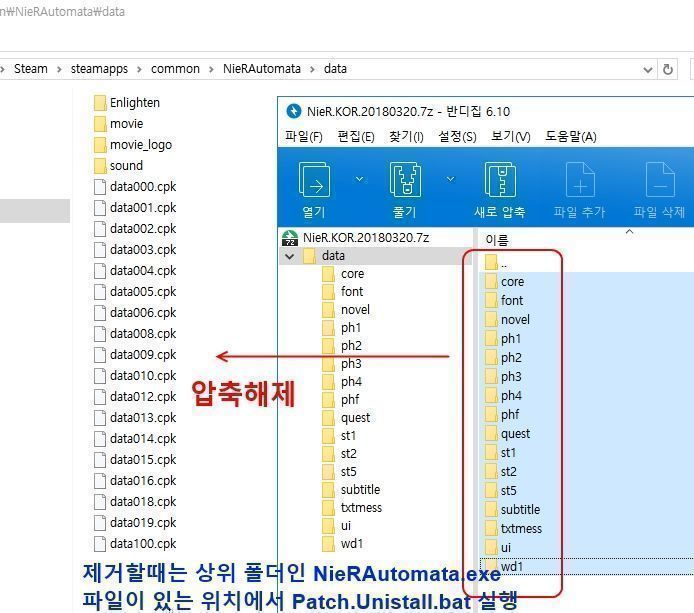Click the data breadcrumb in address bar

pyautogui.click(x=335, y=69)
